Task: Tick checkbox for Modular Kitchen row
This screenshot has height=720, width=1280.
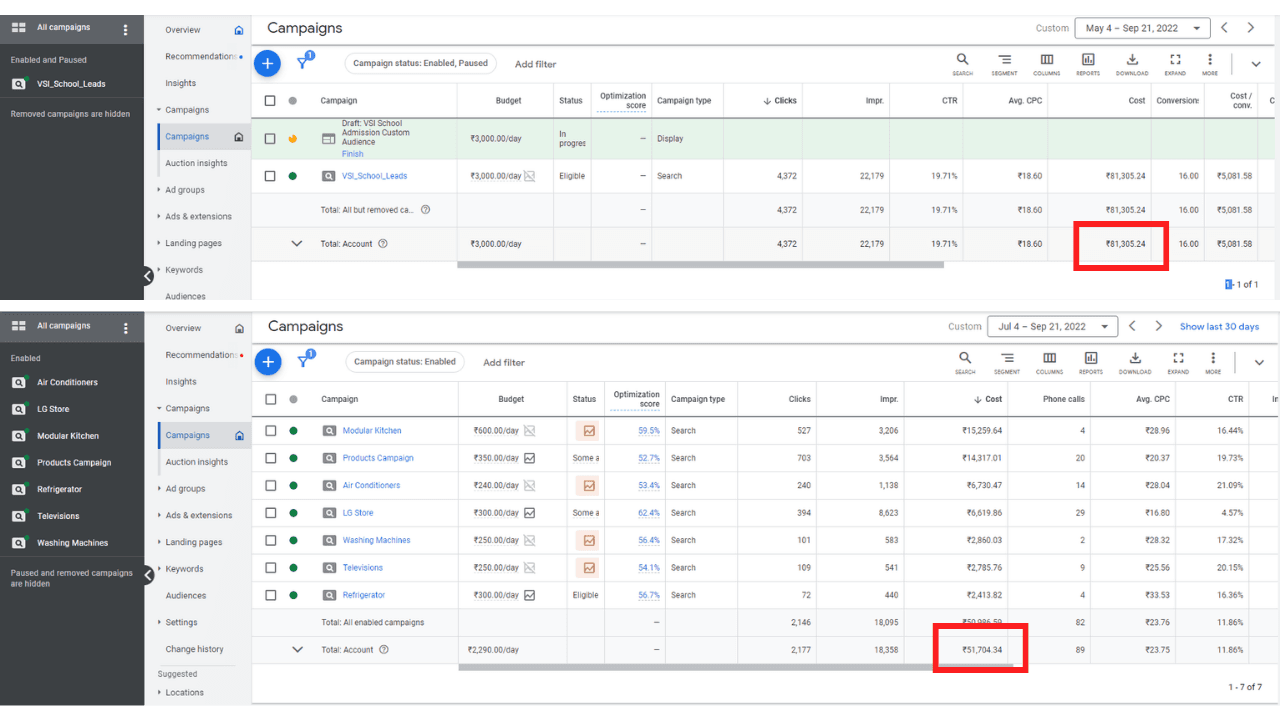Action: coord(271,431)
